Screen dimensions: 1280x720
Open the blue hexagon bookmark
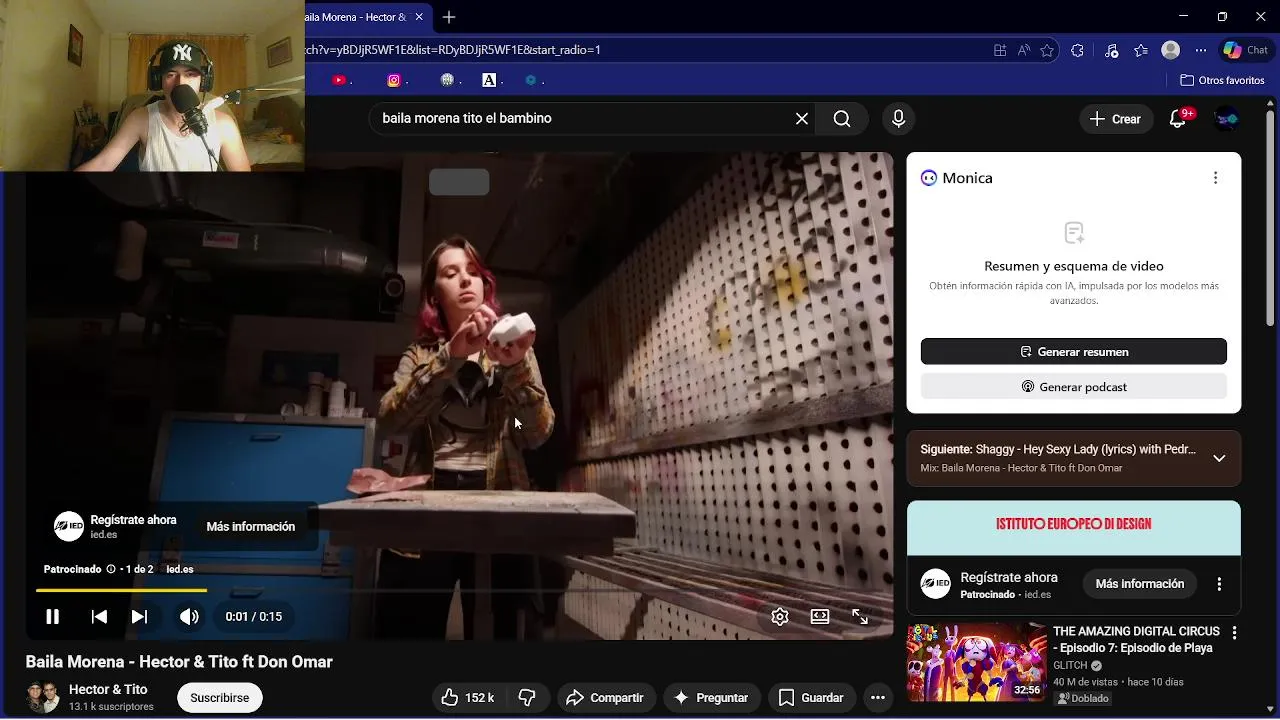coord(531,80)
